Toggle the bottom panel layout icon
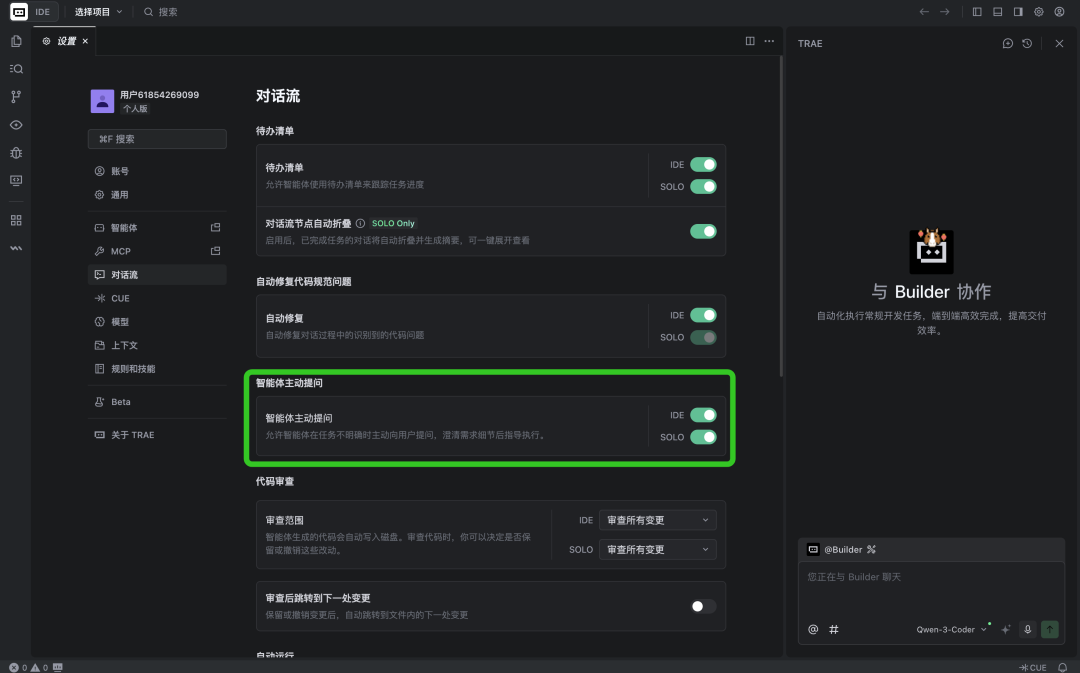The width and height of the screenshot is (1080, 673). pos(997,12)
